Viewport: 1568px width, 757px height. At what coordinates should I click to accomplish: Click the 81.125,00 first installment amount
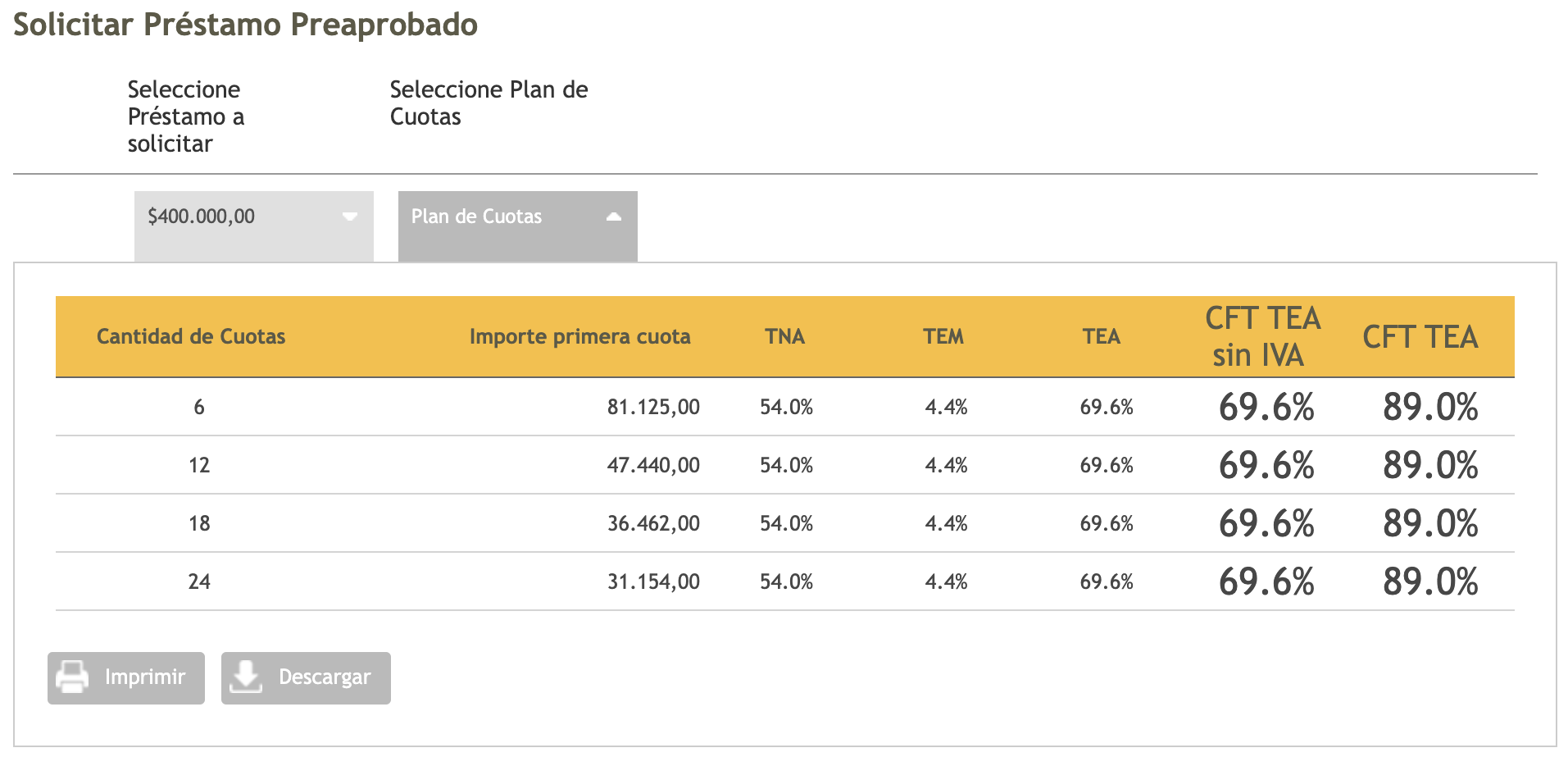click(653, 408)
